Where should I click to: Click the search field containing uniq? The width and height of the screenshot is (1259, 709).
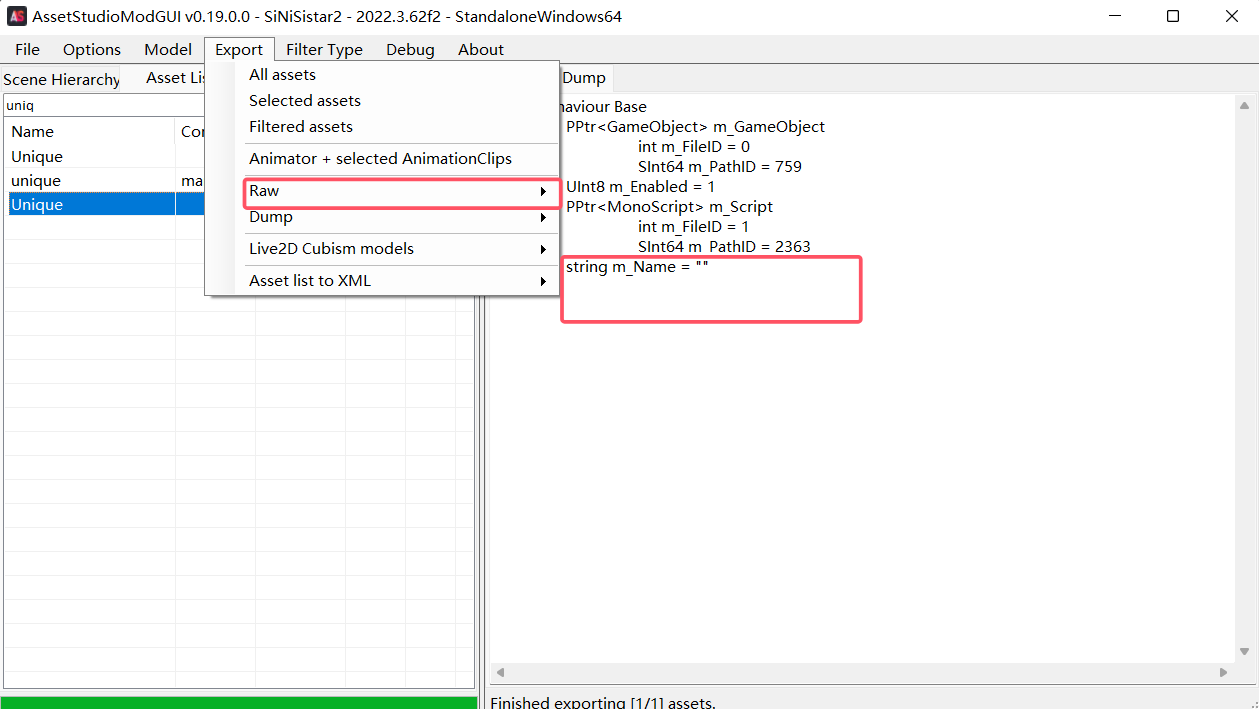point(100,105)
